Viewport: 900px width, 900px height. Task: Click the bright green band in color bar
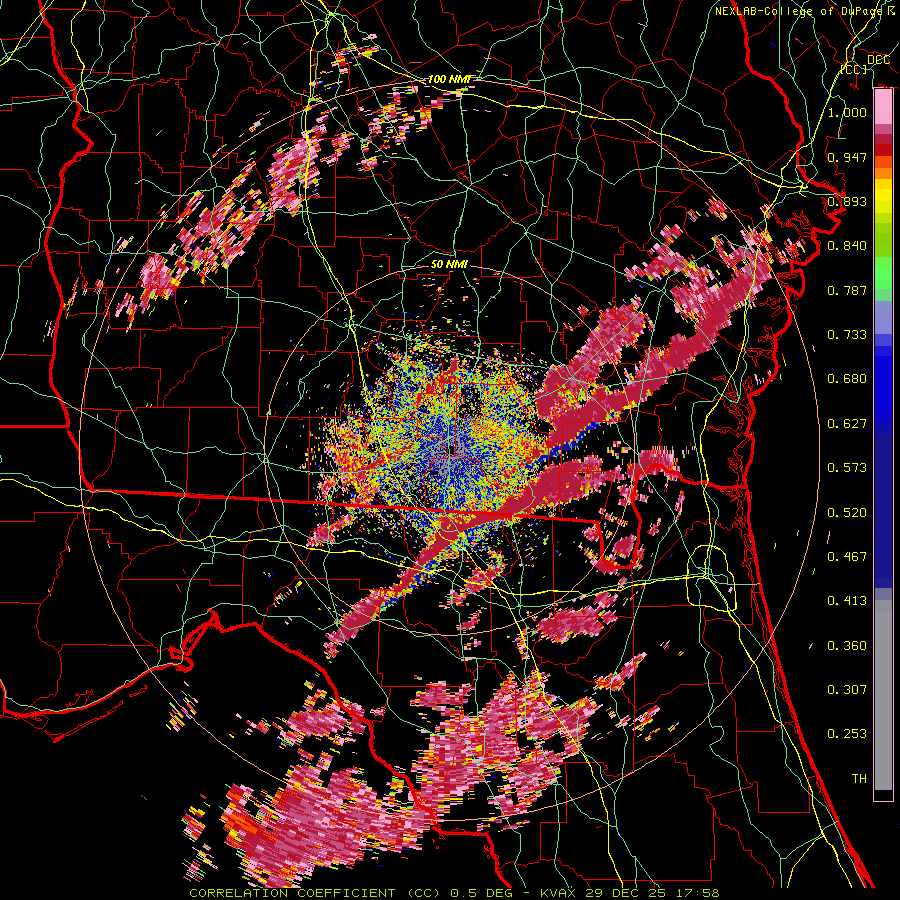tap(883, 273)
